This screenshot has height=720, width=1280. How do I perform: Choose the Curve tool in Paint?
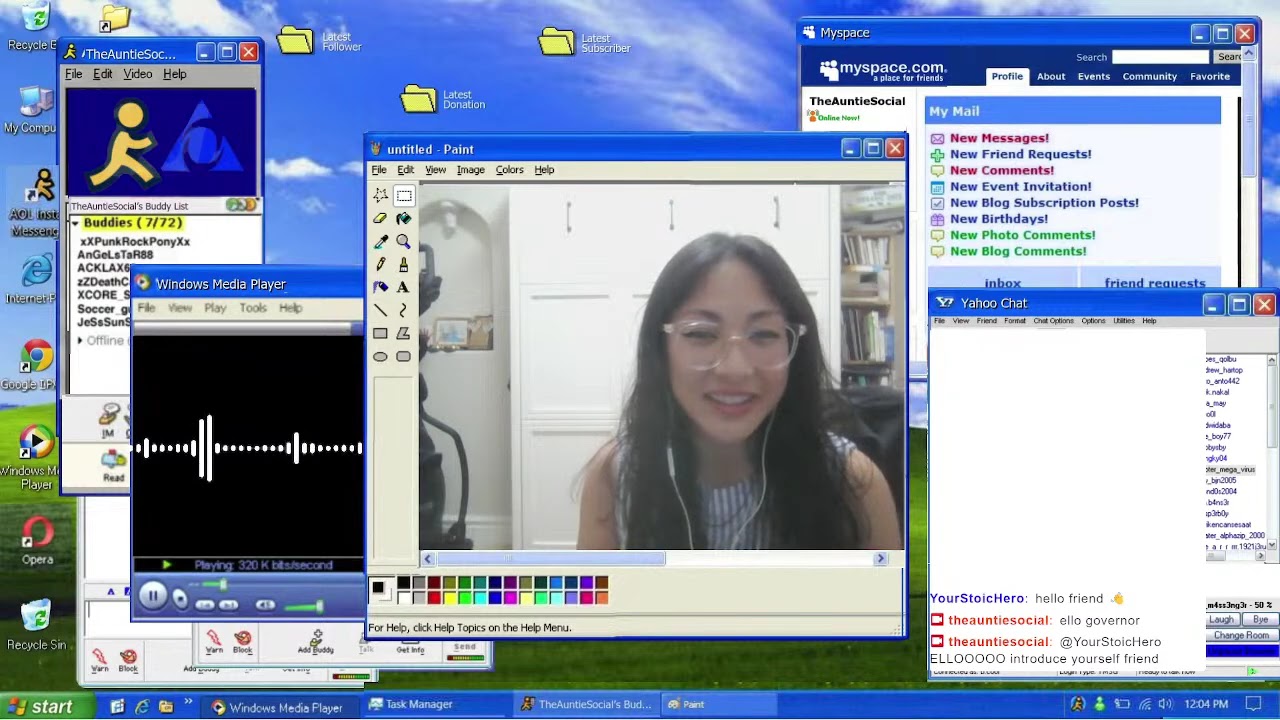404,311
